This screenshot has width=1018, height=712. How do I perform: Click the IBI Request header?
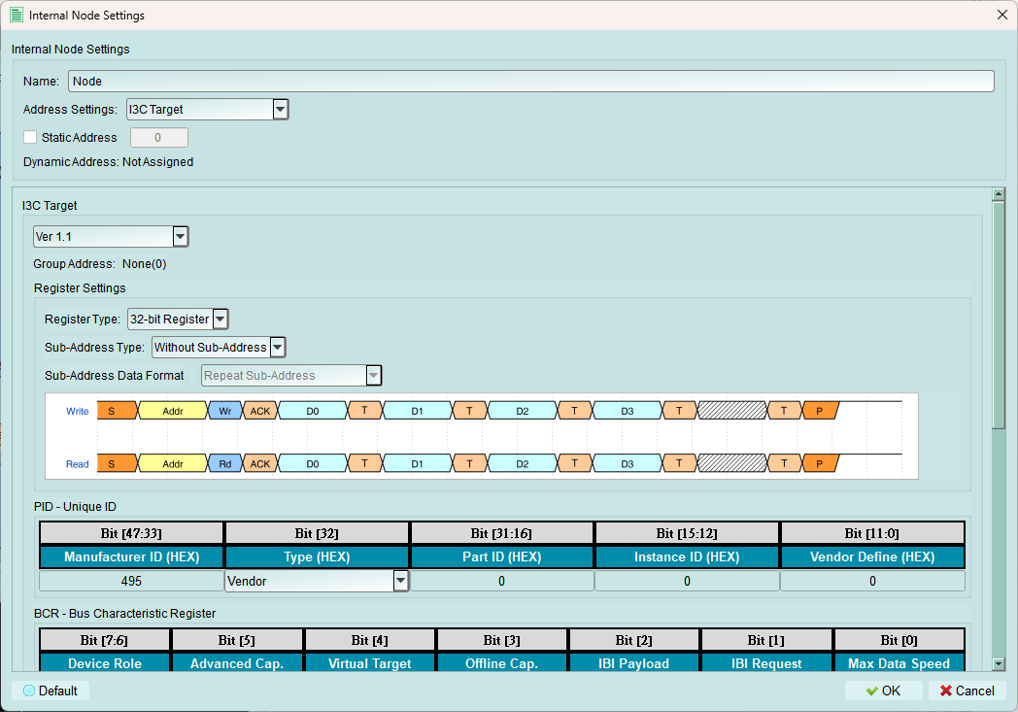click(x=766, y=663)
